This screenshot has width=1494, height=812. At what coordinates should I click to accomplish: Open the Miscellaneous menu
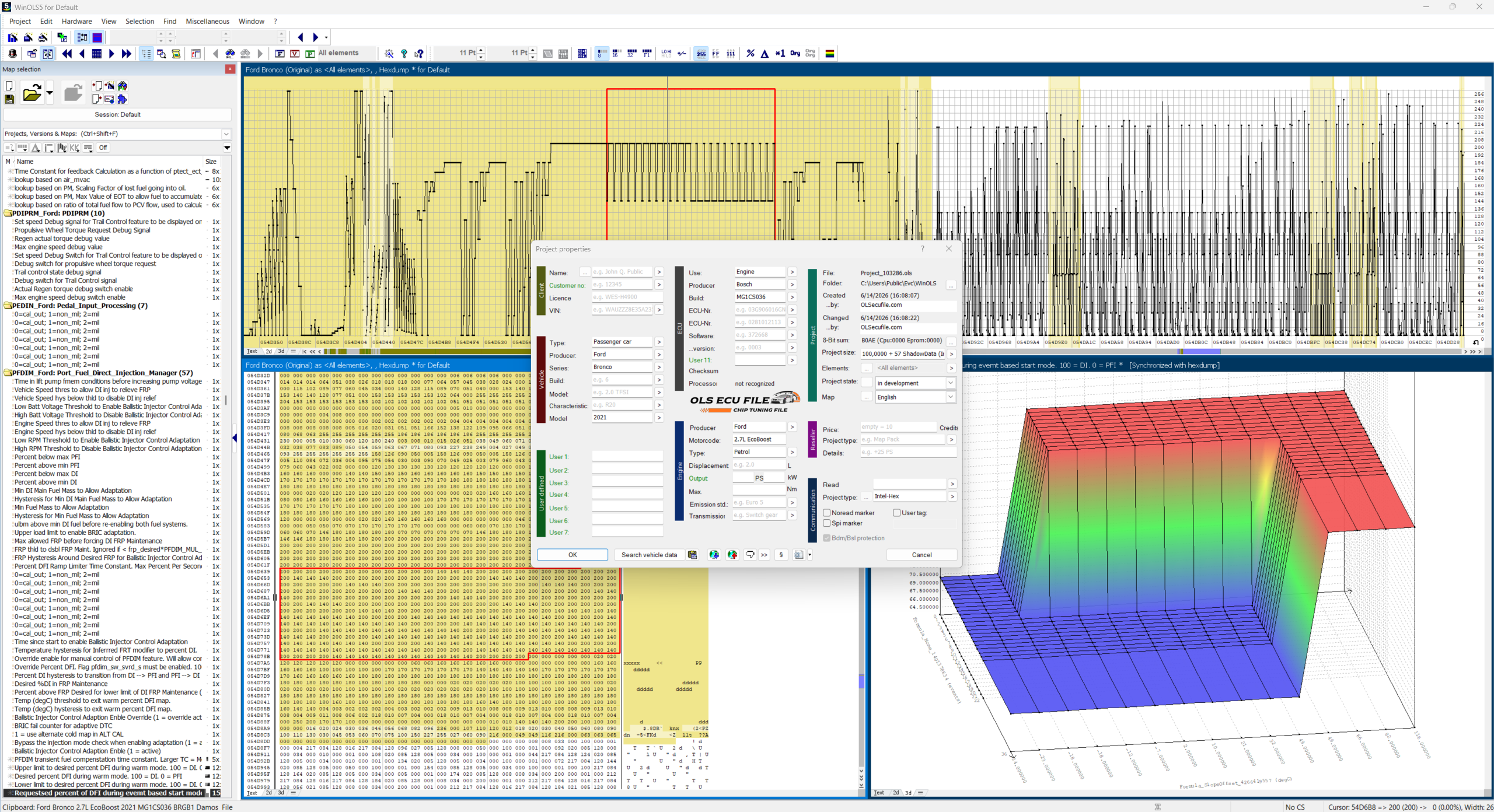tap(207, 22)
